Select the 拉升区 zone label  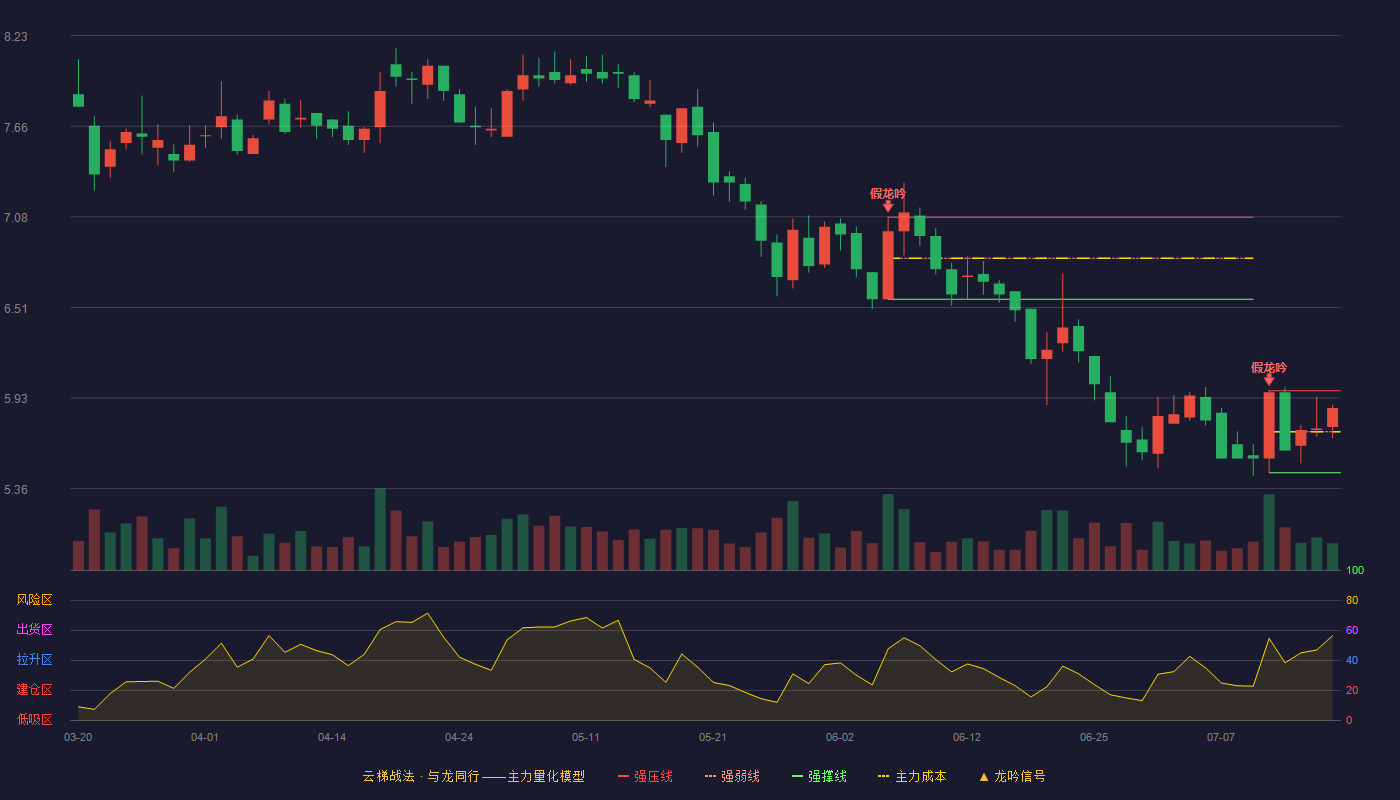(34, 660)
